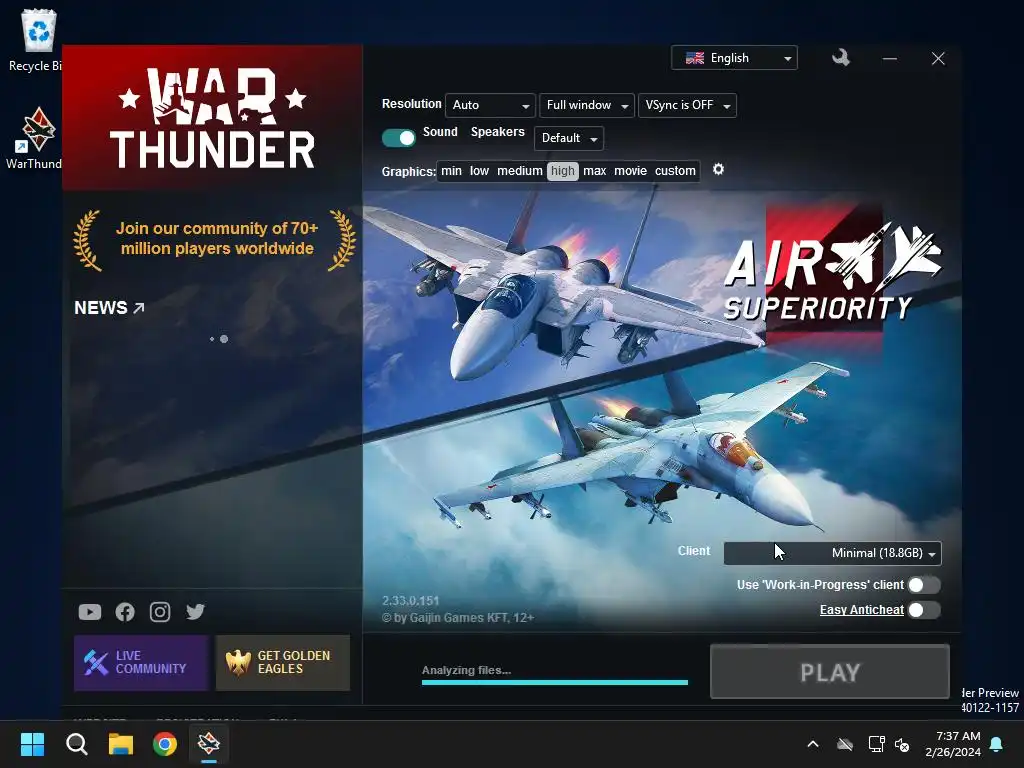Click the Analyzing files progress bar

click(x=555, y=682)
